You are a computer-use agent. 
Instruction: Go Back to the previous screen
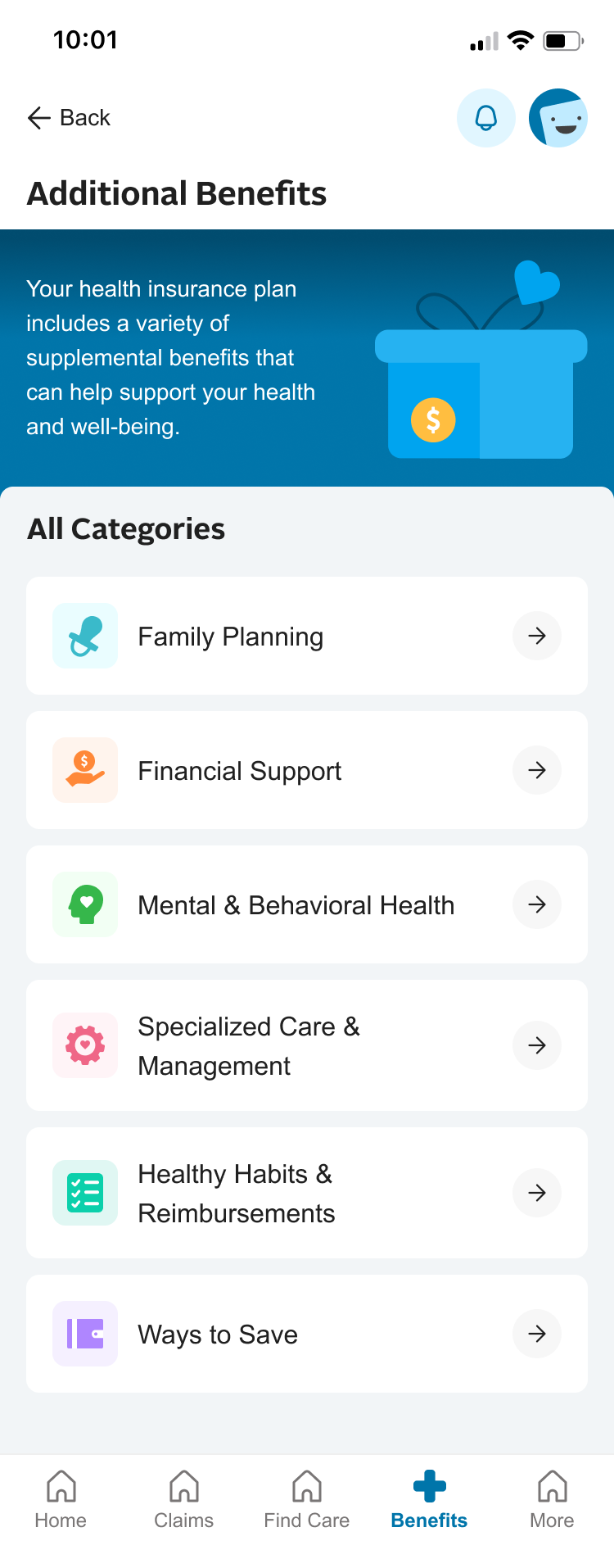coord(69,118)
